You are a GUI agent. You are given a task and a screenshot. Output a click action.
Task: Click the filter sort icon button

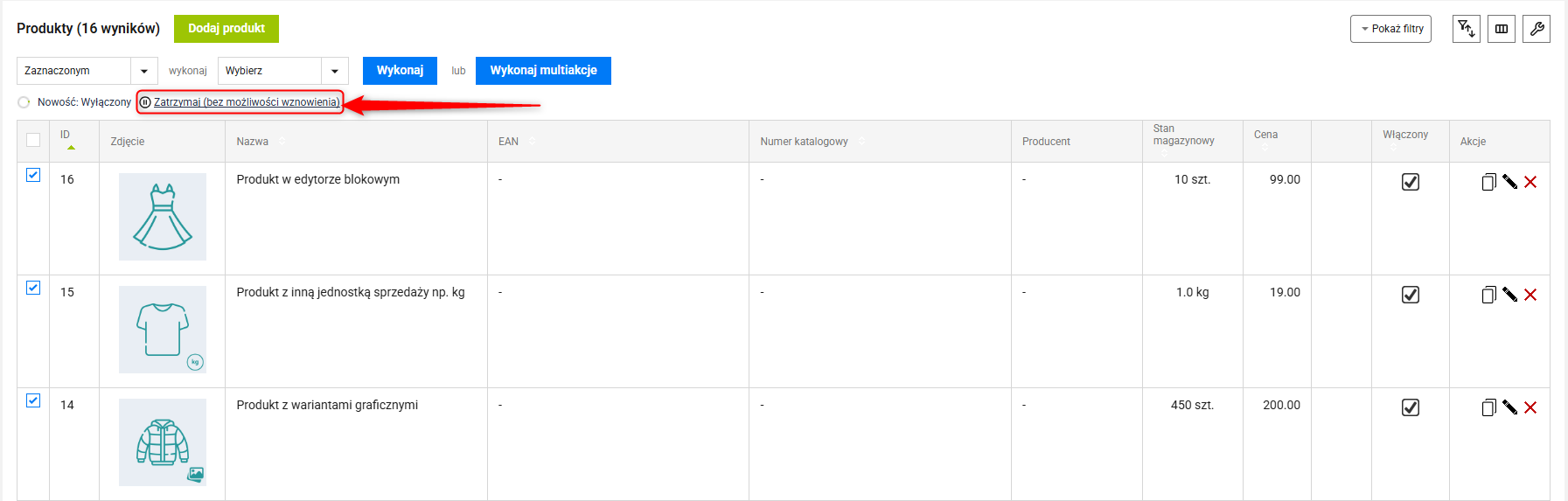1466,29
